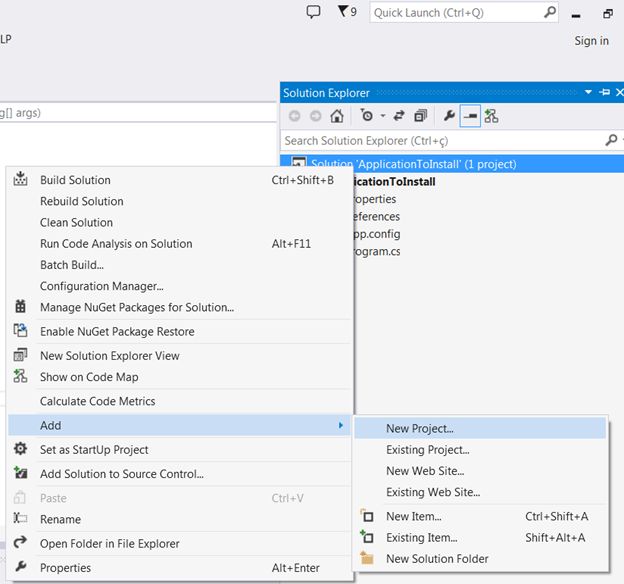
Task: Toggle the Preview Selected Items button
Action: tap(469, 116)
